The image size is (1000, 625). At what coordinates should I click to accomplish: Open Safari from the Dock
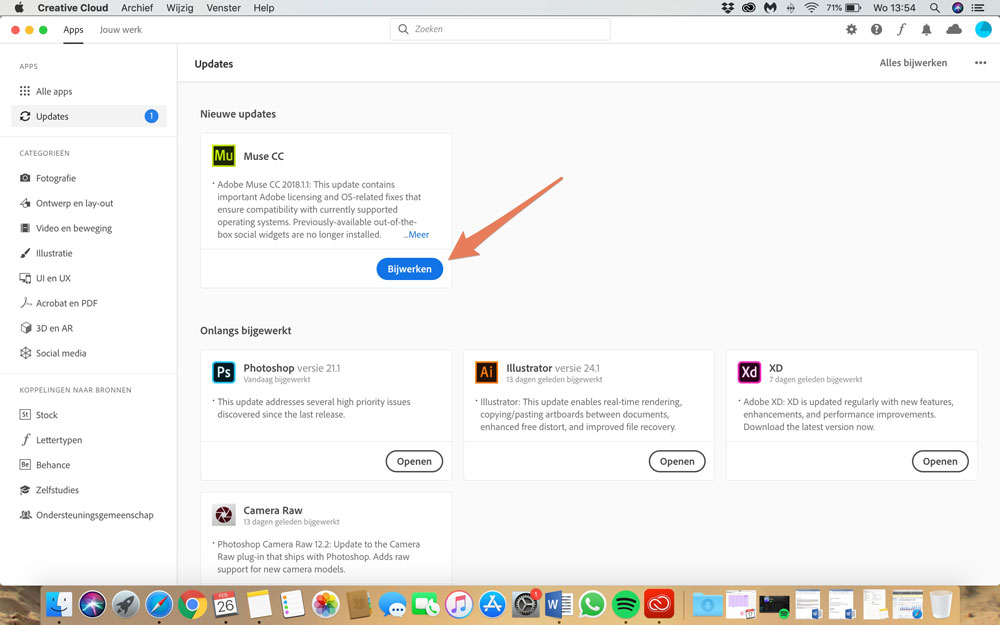click(x=159, y=604)
